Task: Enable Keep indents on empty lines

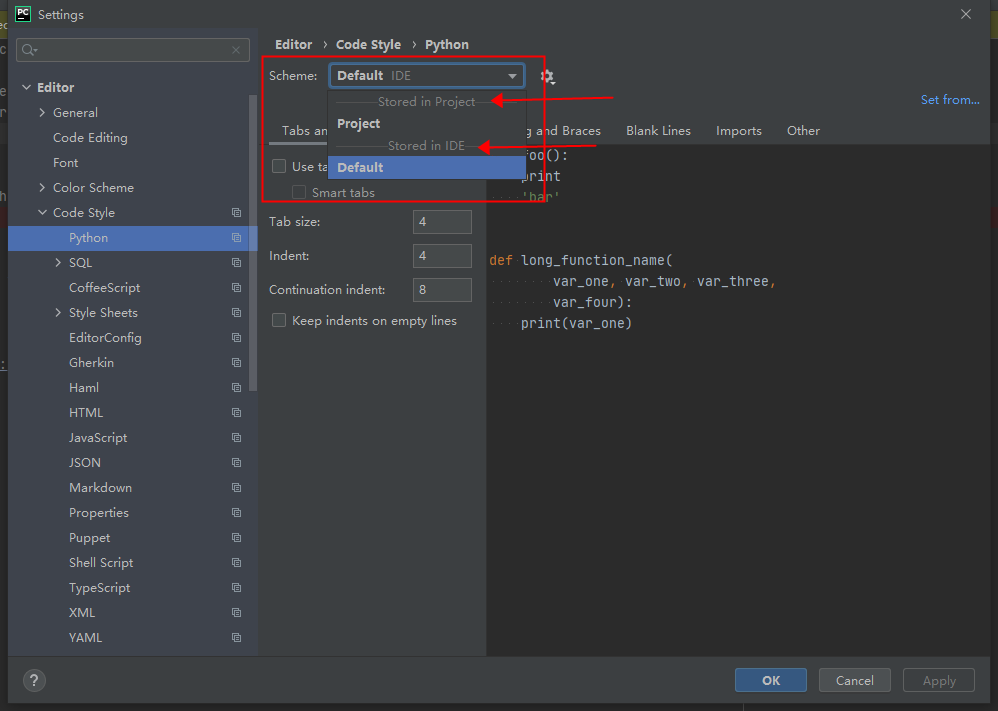Action: click(280, 321)
